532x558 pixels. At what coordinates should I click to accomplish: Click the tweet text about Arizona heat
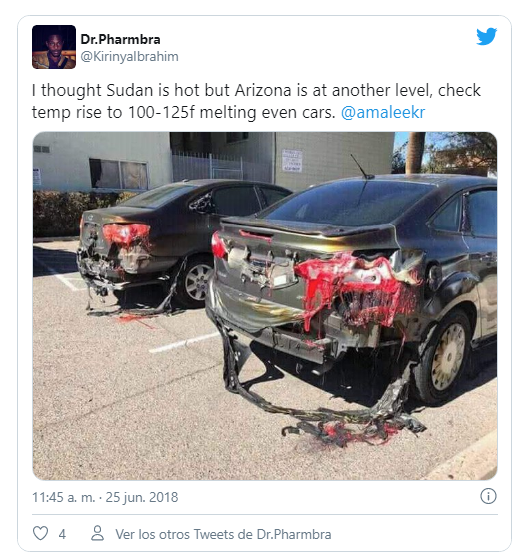click(256, 101)
